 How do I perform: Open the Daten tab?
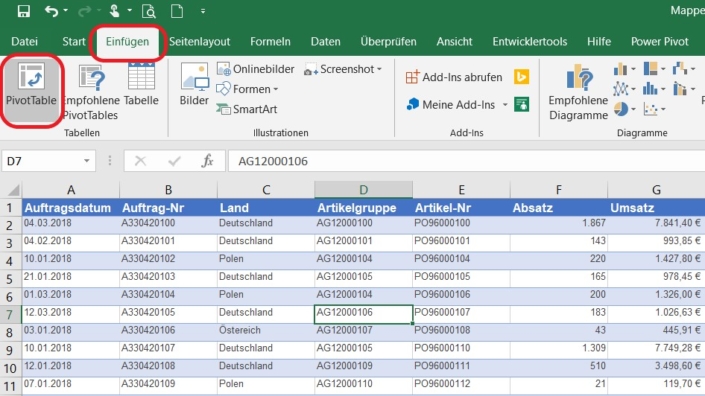pyautogui.click(x=326, y=41)
